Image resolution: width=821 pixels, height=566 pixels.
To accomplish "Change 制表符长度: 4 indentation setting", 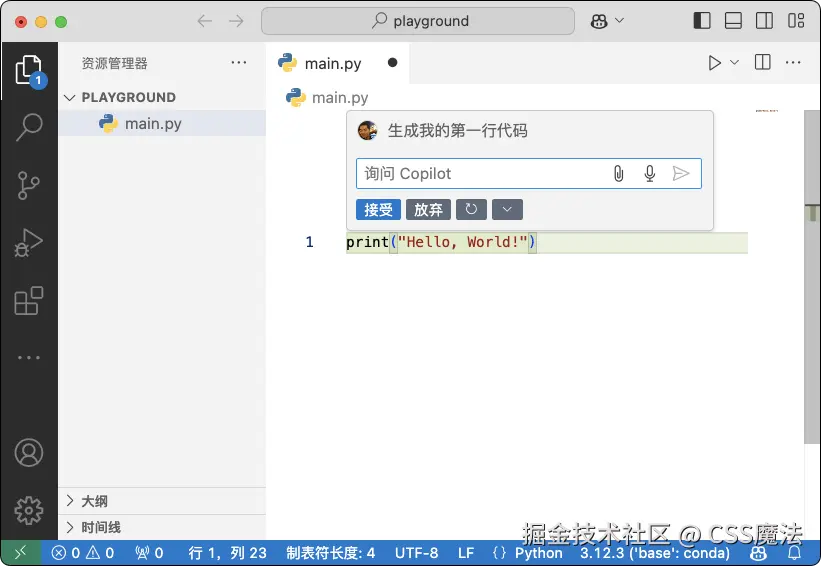I will 330,553.
